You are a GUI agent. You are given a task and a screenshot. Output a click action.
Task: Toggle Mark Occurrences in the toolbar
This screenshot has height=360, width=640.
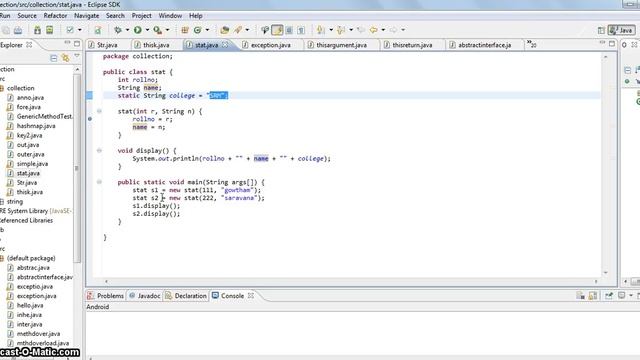click(277, 30)
